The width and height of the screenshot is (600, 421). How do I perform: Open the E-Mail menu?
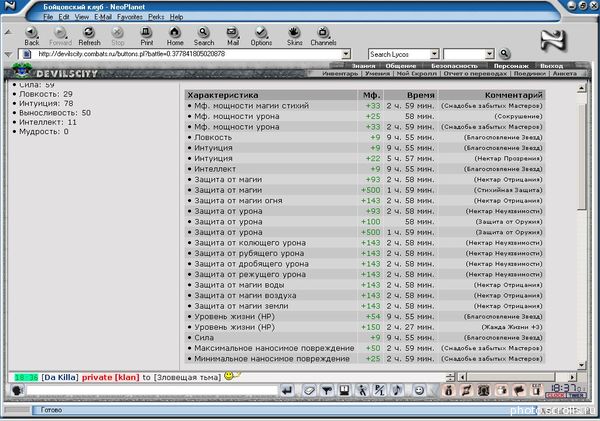coord(103,17)
